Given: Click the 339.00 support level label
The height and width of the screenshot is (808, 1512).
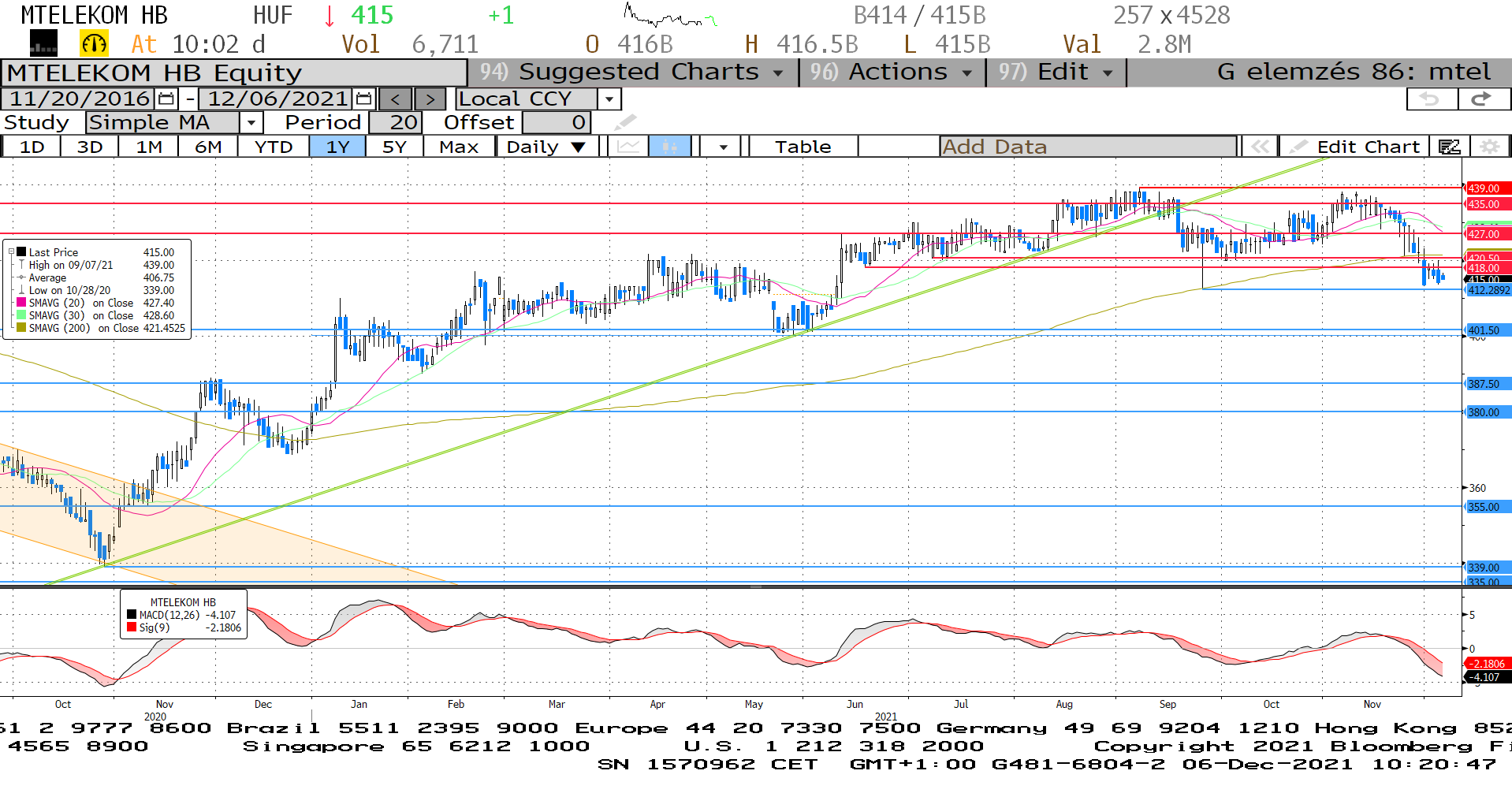Looking at the screenshot, I should (x=1488, y=568).
